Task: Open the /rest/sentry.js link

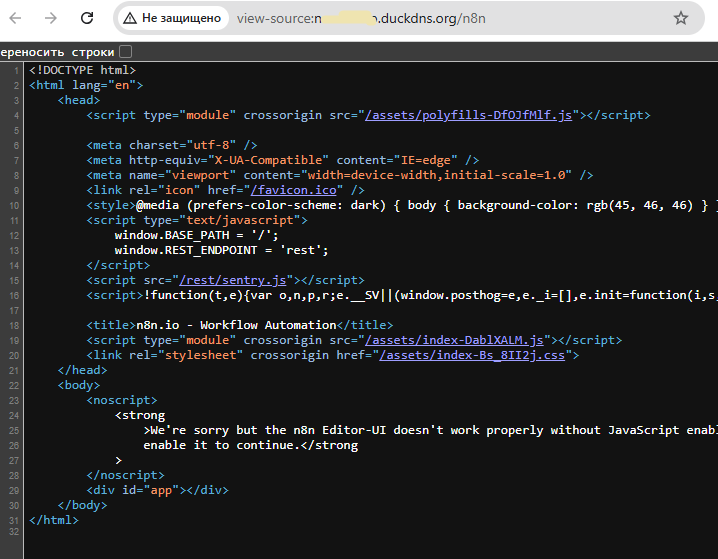Action: (233, 280)
